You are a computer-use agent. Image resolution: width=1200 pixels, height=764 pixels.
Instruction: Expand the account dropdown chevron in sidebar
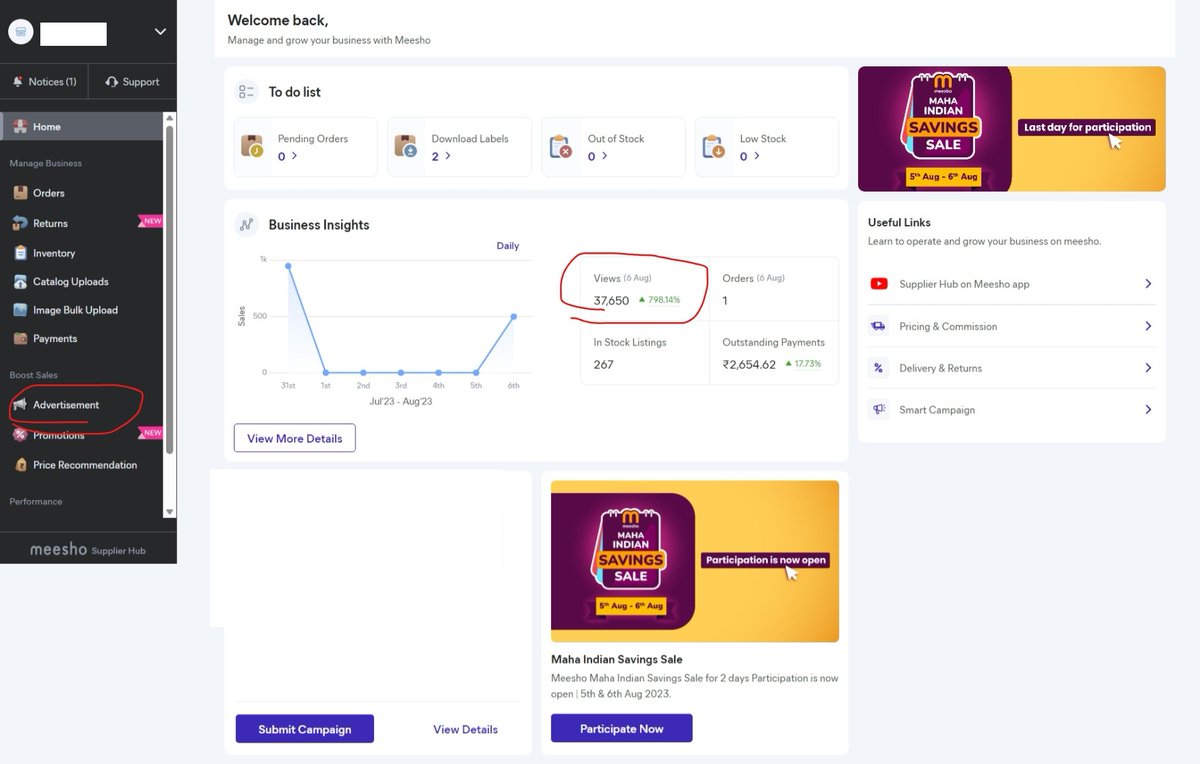coord(160,32)
